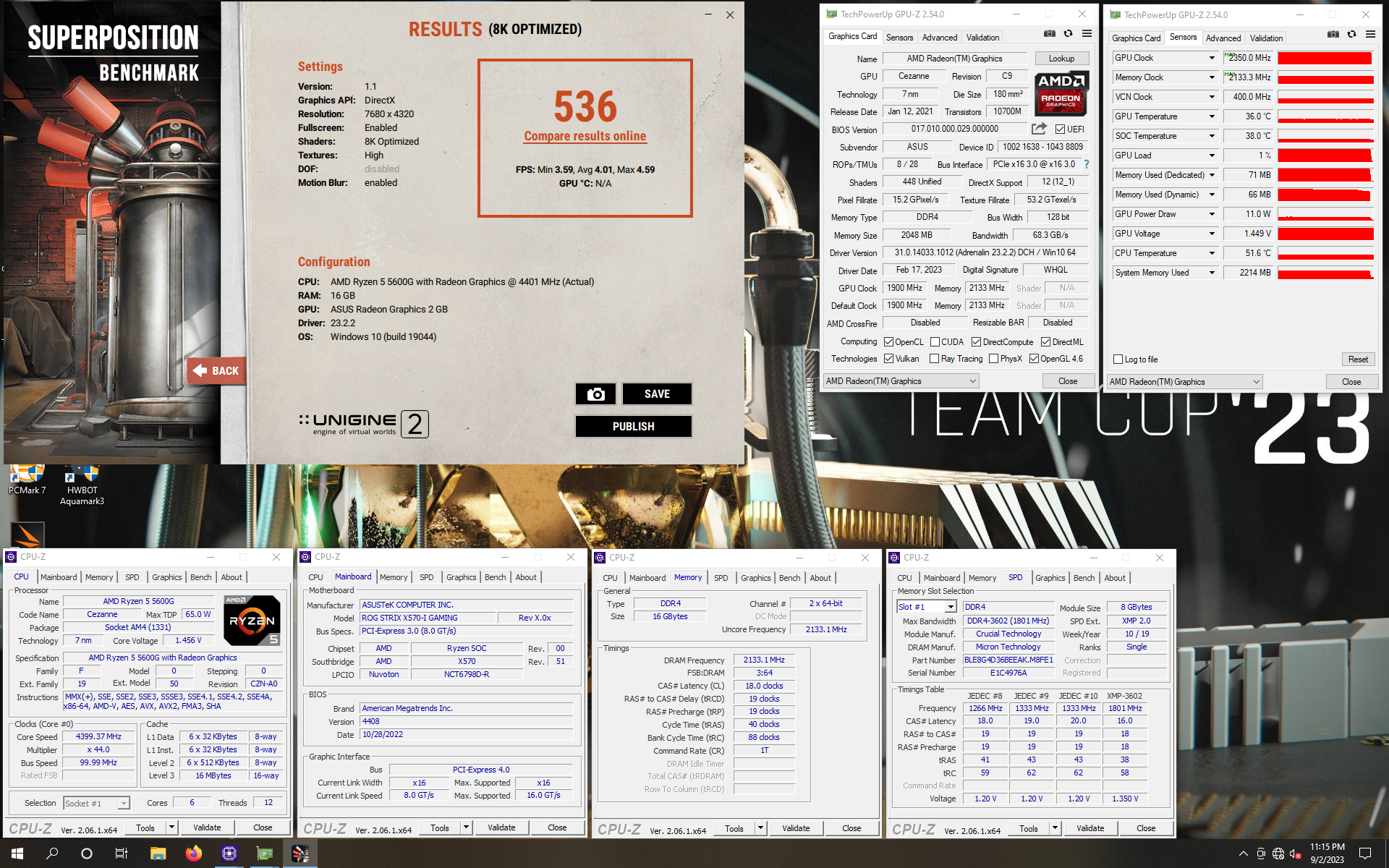Expand the GPU Power Draw sensor dropdown

click(1212, 214)
